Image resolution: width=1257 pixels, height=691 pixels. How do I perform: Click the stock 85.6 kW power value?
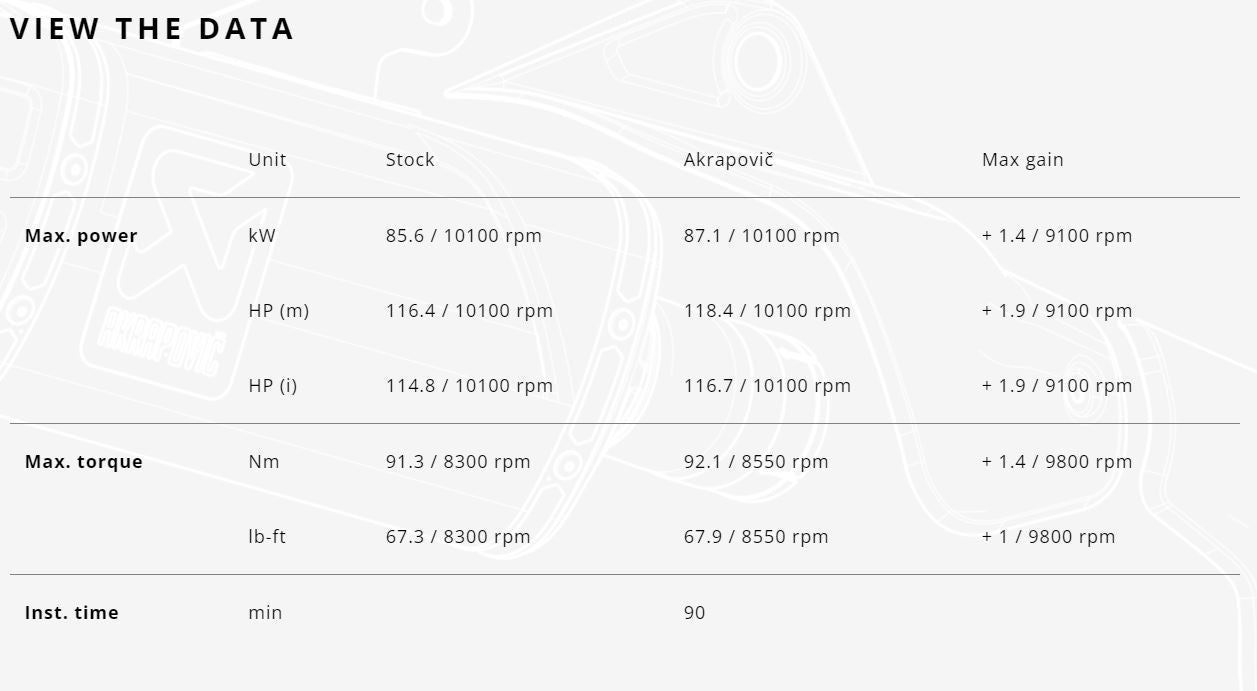point(463,236)
